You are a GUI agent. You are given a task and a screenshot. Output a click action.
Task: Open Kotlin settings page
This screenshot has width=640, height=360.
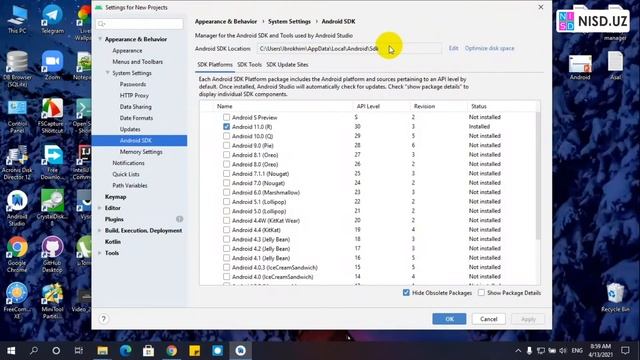click(x=113, y=242)
